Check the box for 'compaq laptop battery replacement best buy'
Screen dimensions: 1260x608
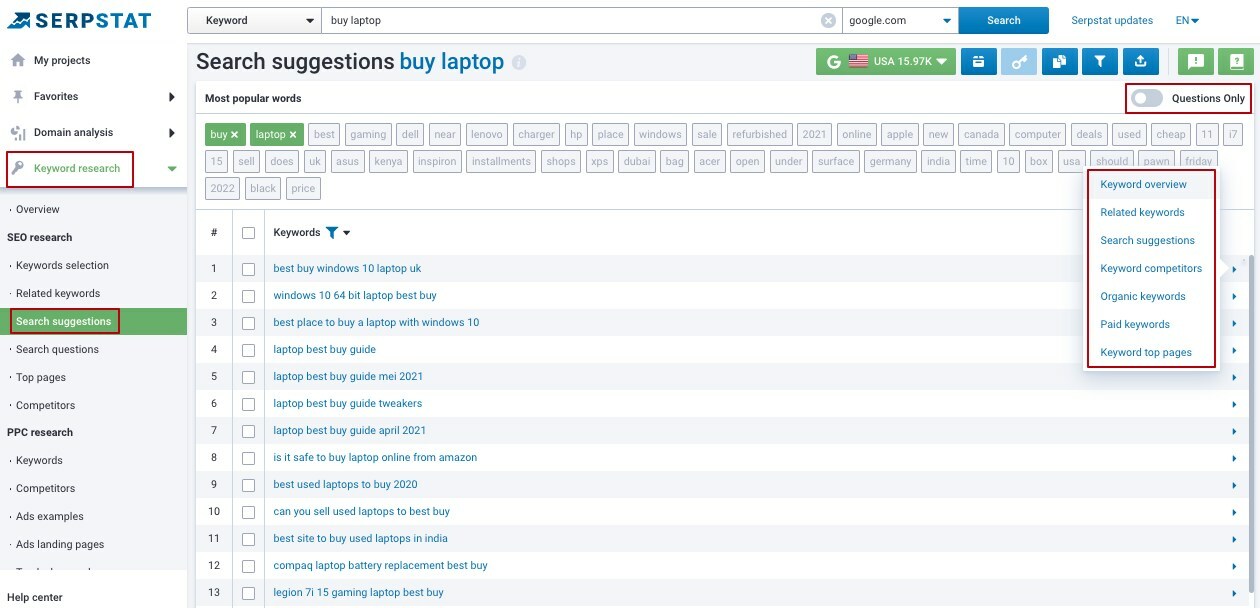pyautogui.click(x=248, y=566)
